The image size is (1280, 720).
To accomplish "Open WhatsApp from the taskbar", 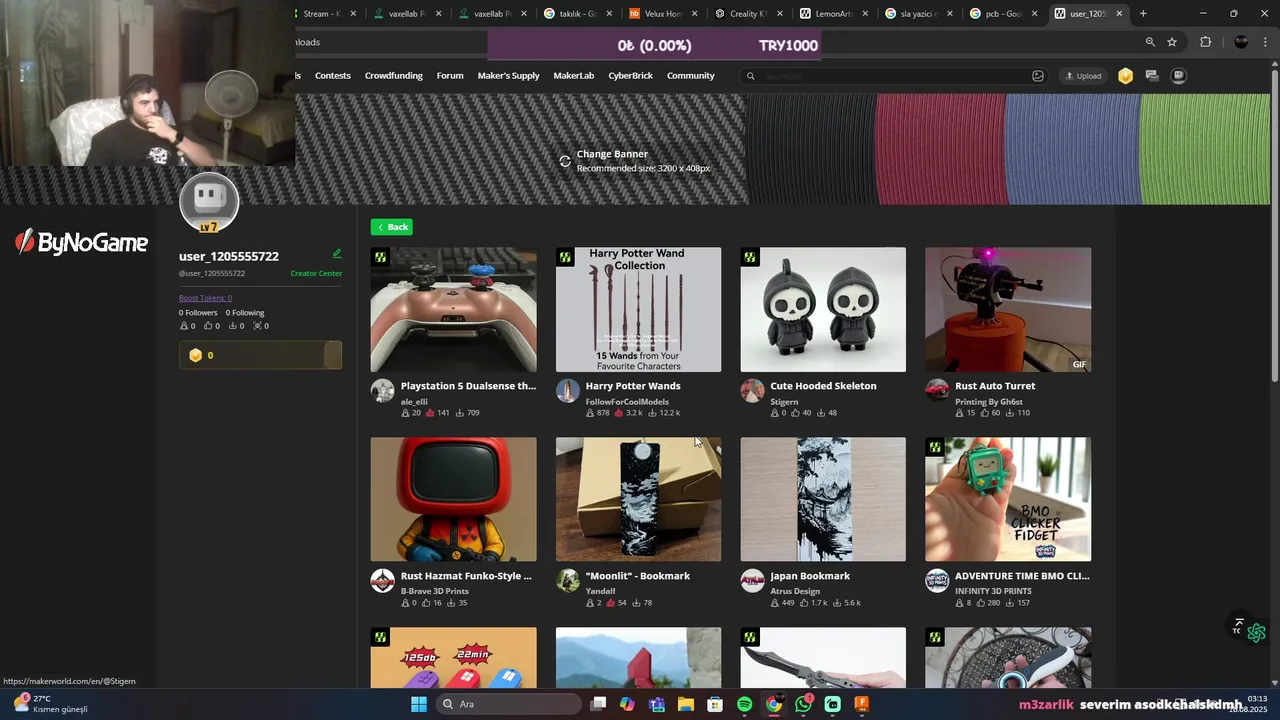I will pos(803,704).
